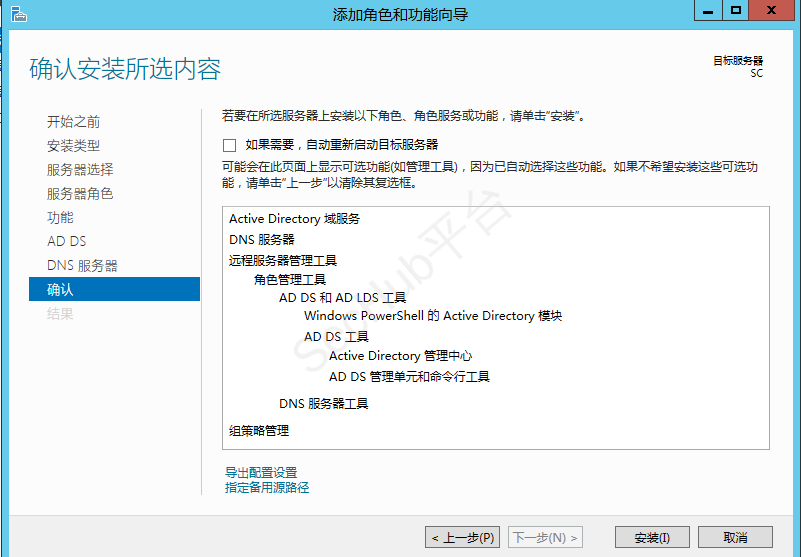Select 组策略管理 list entry

coord(259,431)
